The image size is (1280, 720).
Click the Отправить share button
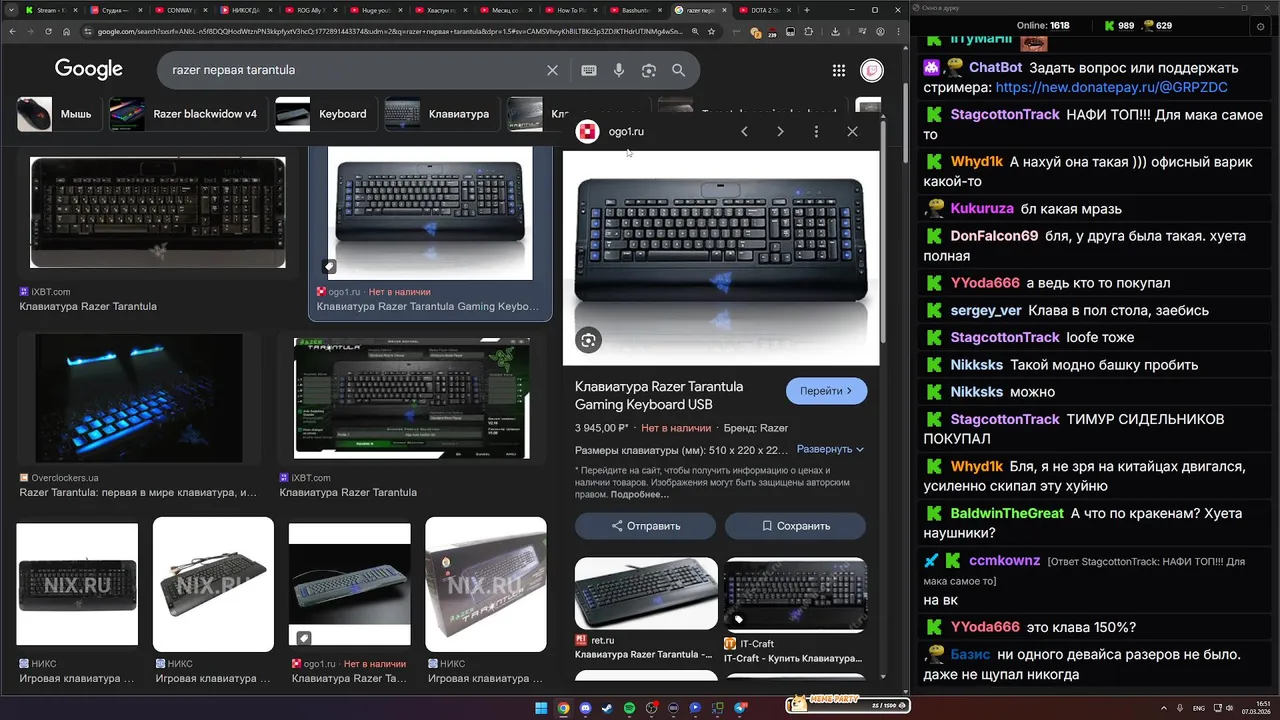[645, 525]
